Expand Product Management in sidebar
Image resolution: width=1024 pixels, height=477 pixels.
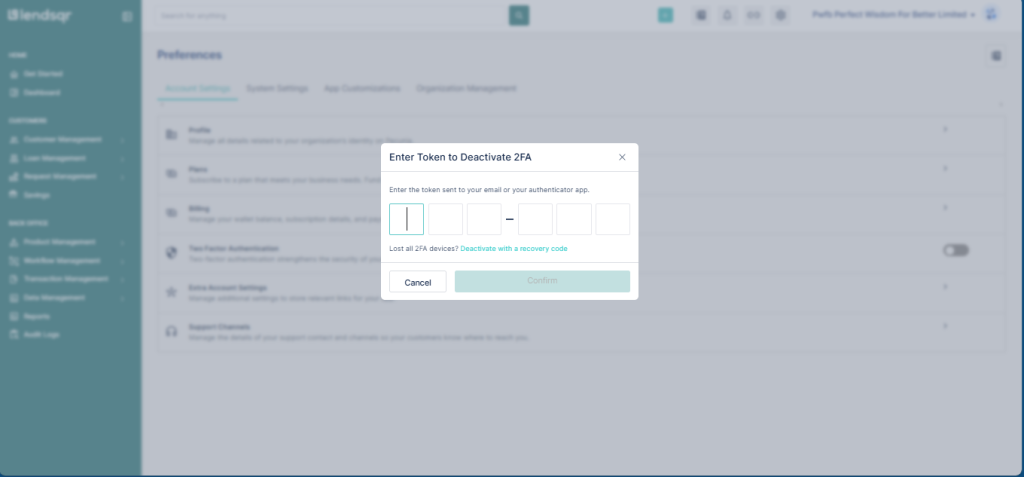click(x=66, y=242)
